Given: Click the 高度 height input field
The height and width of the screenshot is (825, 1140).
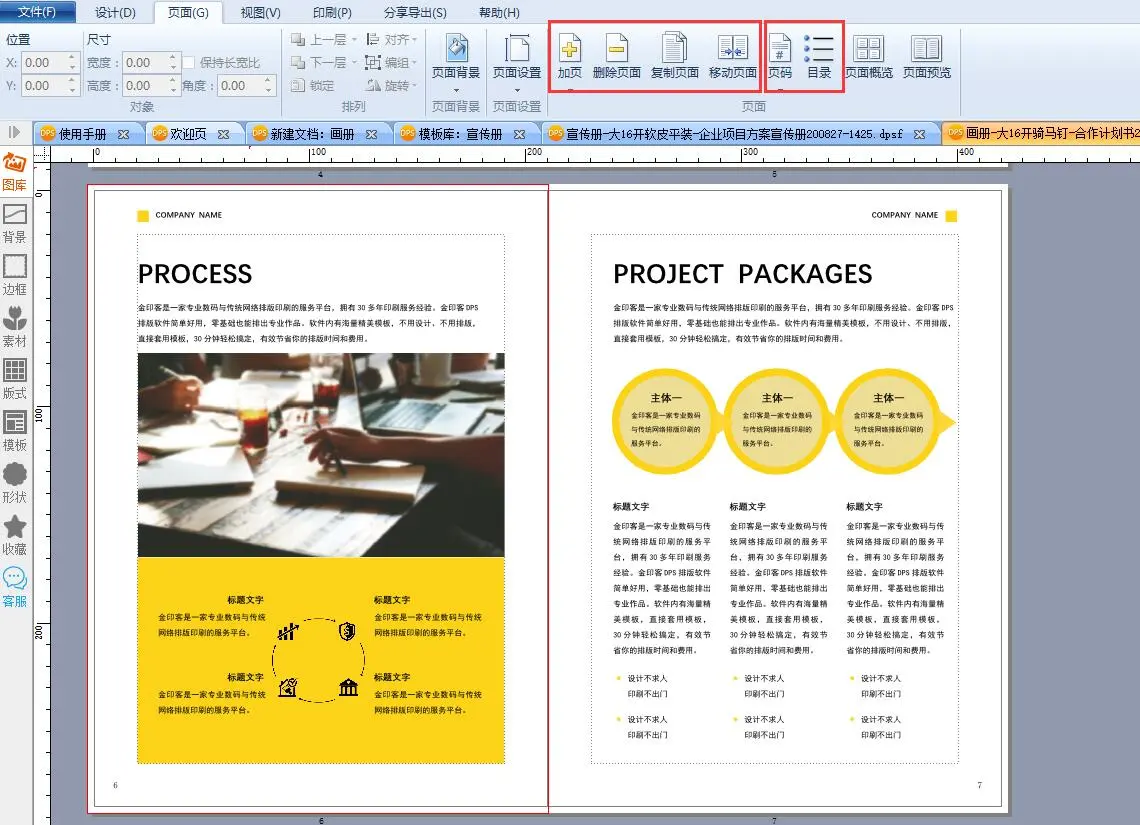Looking at the screenshot, I should coord(144,86).
